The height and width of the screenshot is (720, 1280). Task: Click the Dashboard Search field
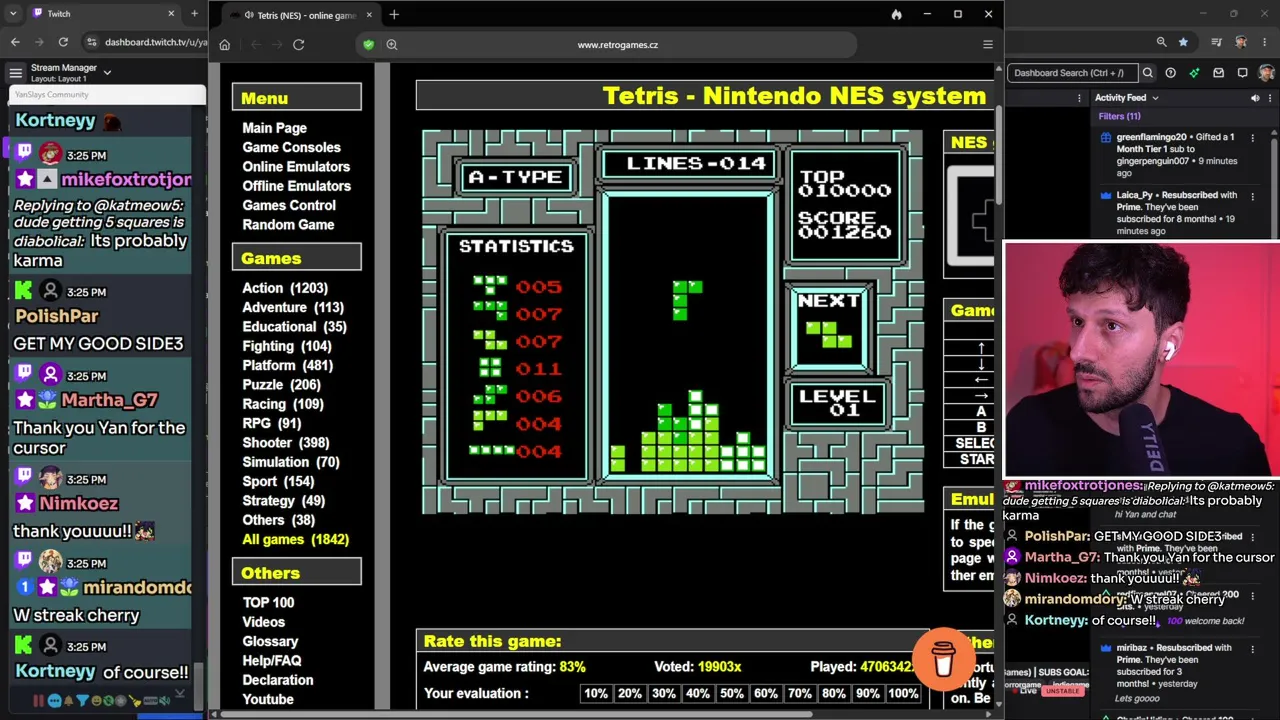point(1072,73)
